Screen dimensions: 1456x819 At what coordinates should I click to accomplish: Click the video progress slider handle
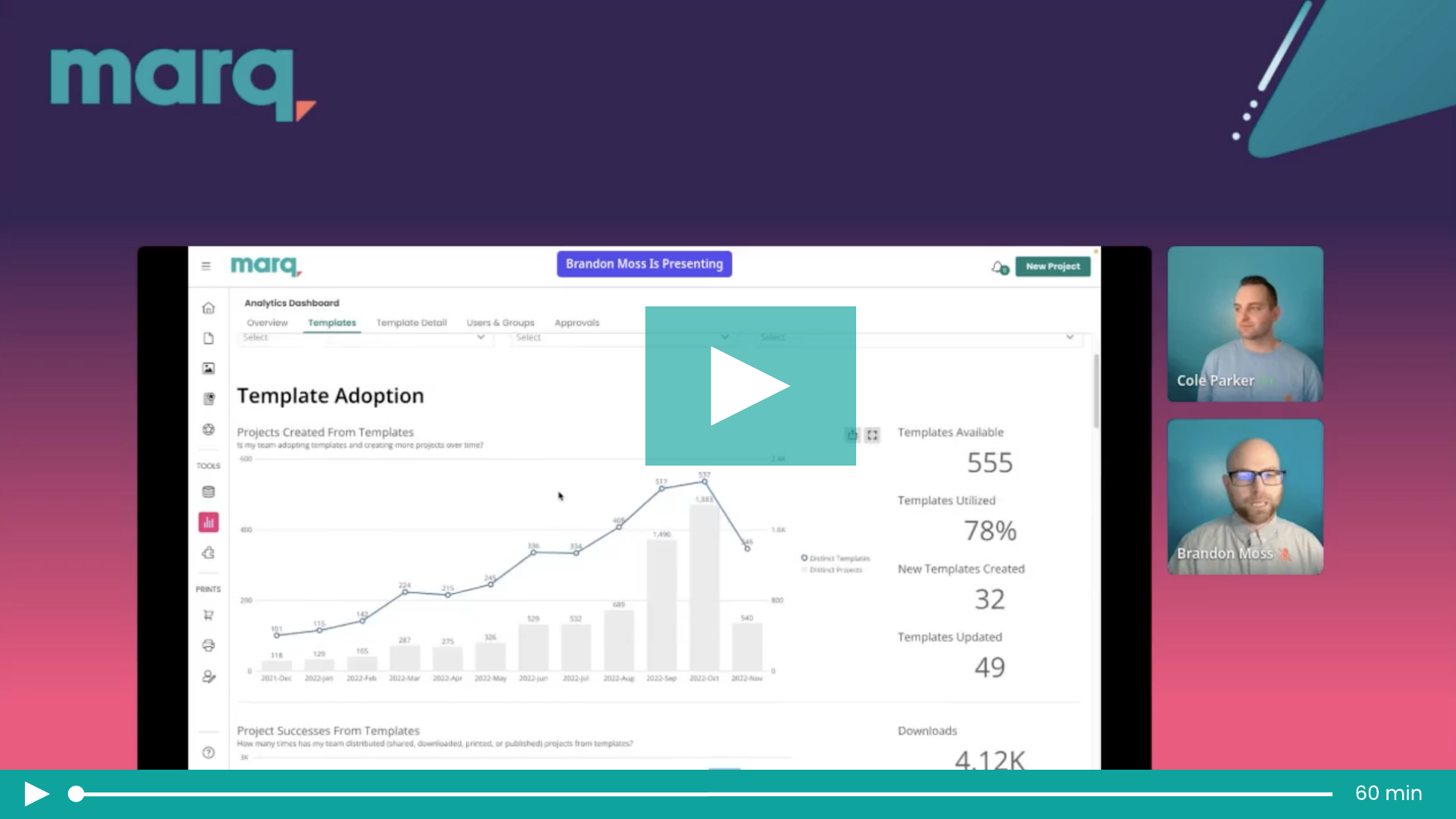tap(76, 794)
